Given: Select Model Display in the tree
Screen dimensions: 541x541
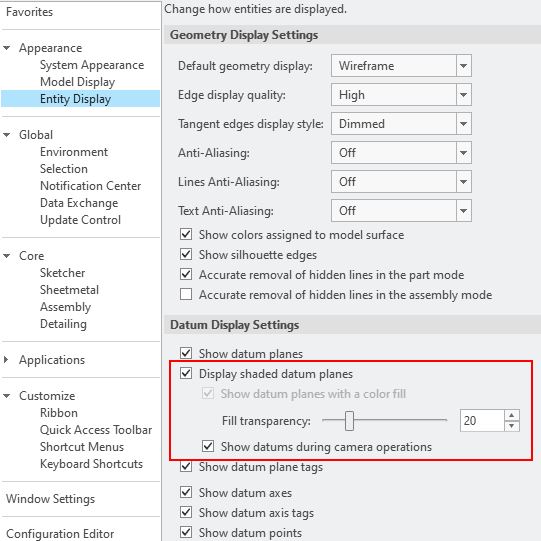Looking at the screenshot, I should 77,82.
